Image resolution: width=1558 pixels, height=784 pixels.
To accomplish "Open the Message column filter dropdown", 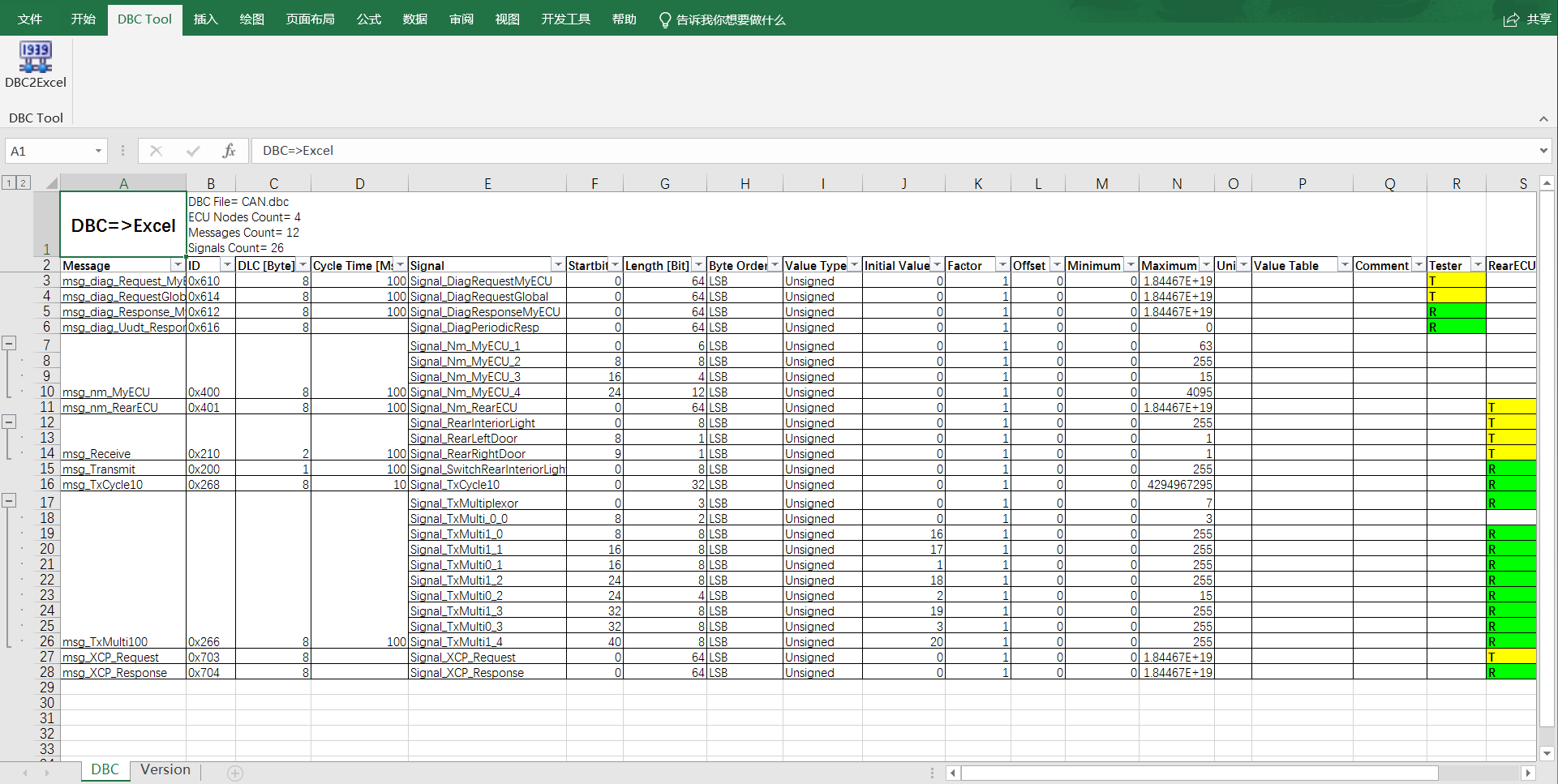I will pyautogui.click(x=178, y=265).
